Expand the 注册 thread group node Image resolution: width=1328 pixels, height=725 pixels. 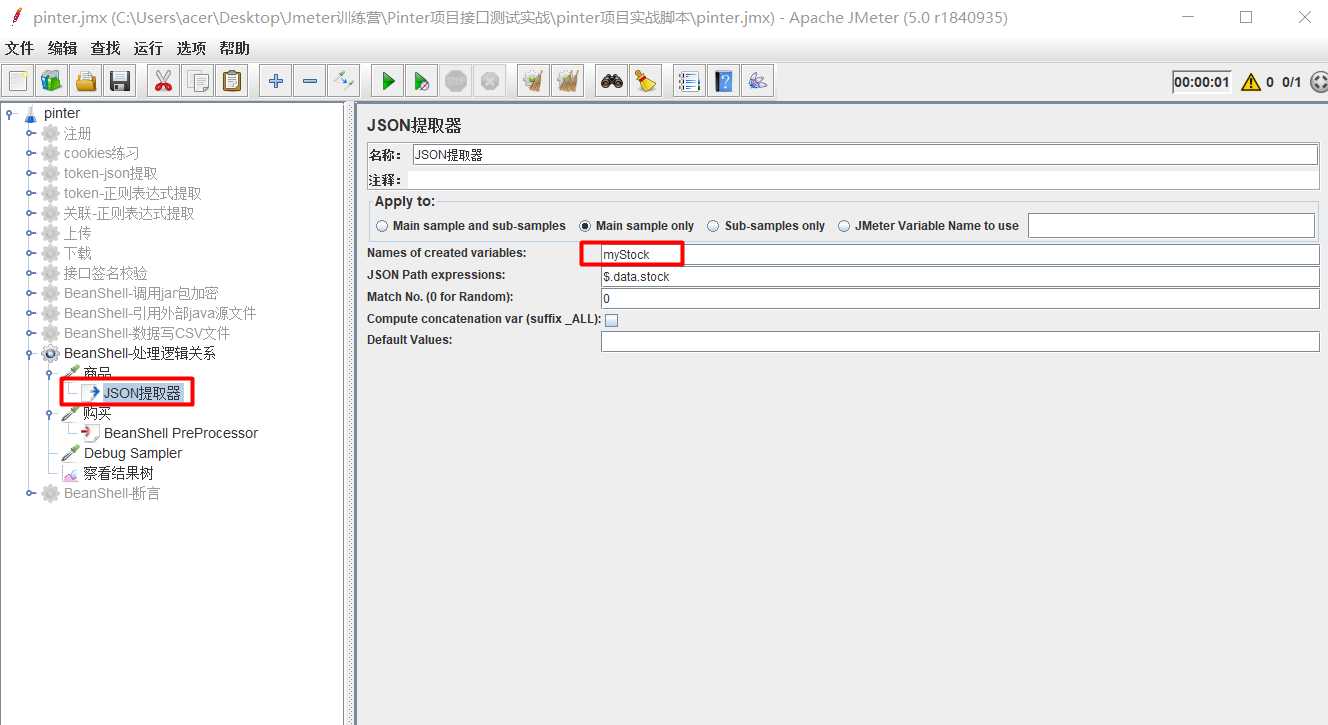30,133
